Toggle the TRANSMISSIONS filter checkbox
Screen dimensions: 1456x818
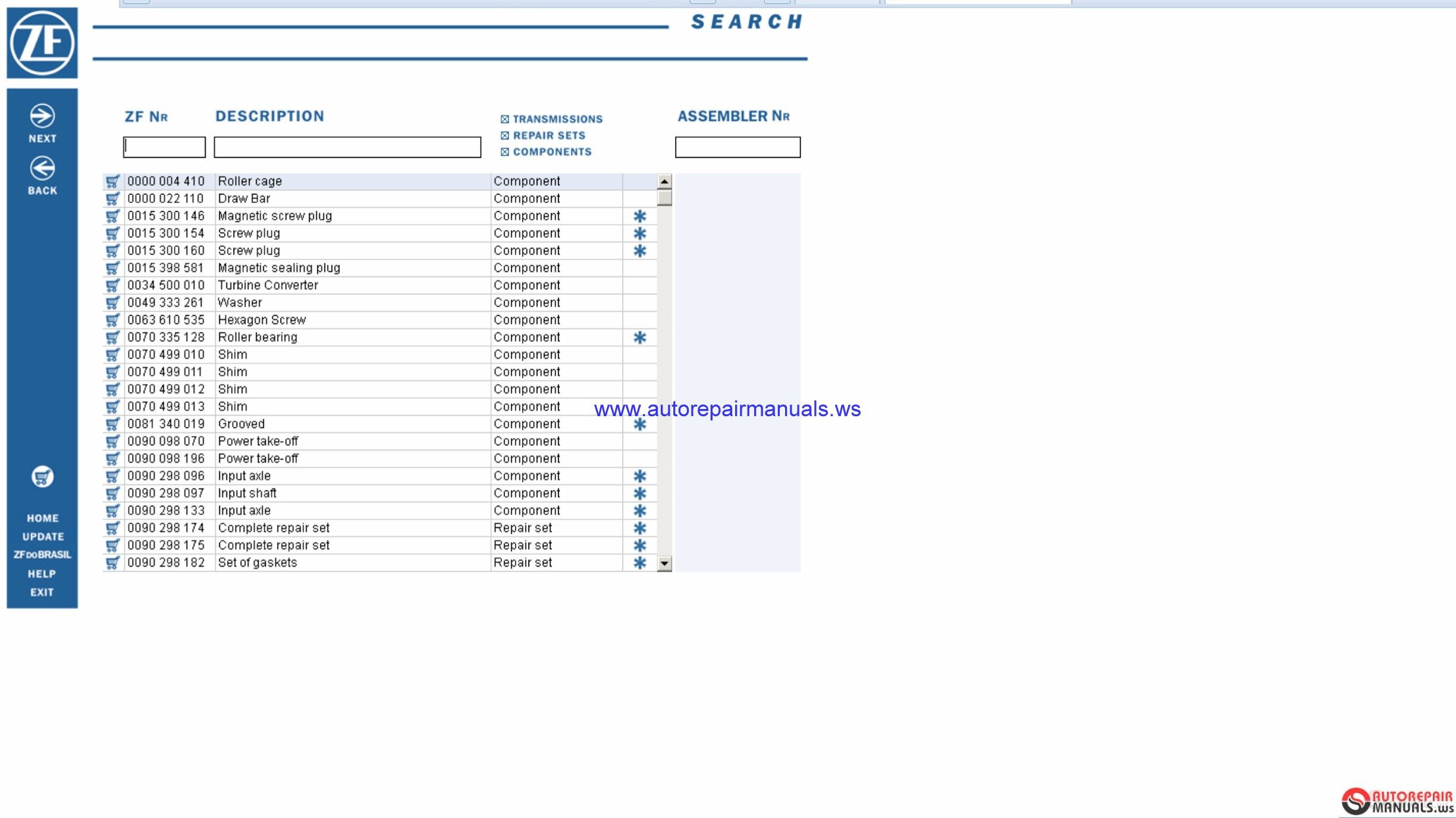pos(504,118)
